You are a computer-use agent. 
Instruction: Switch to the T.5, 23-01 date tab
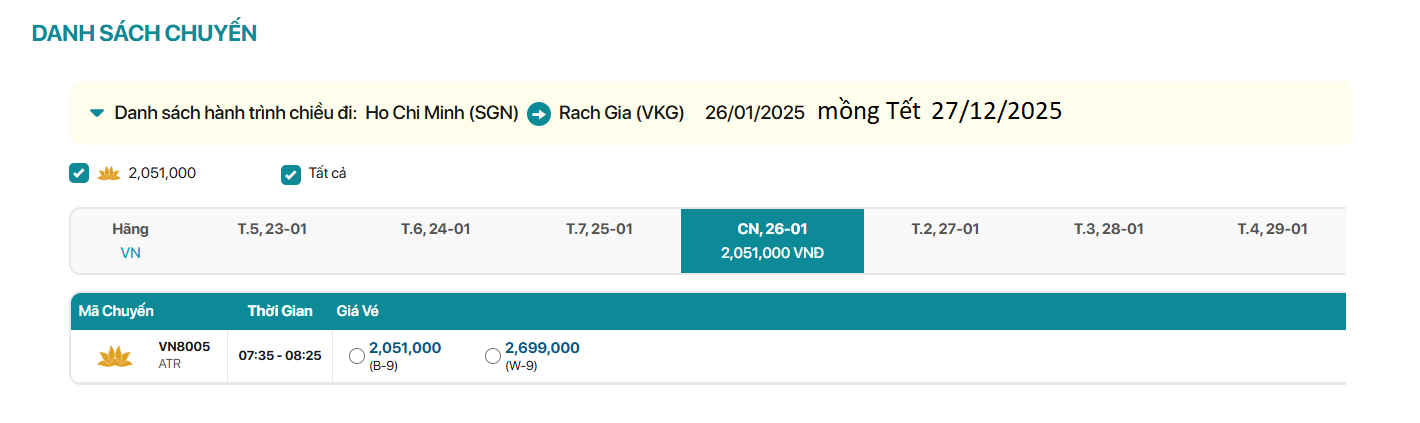272,229
